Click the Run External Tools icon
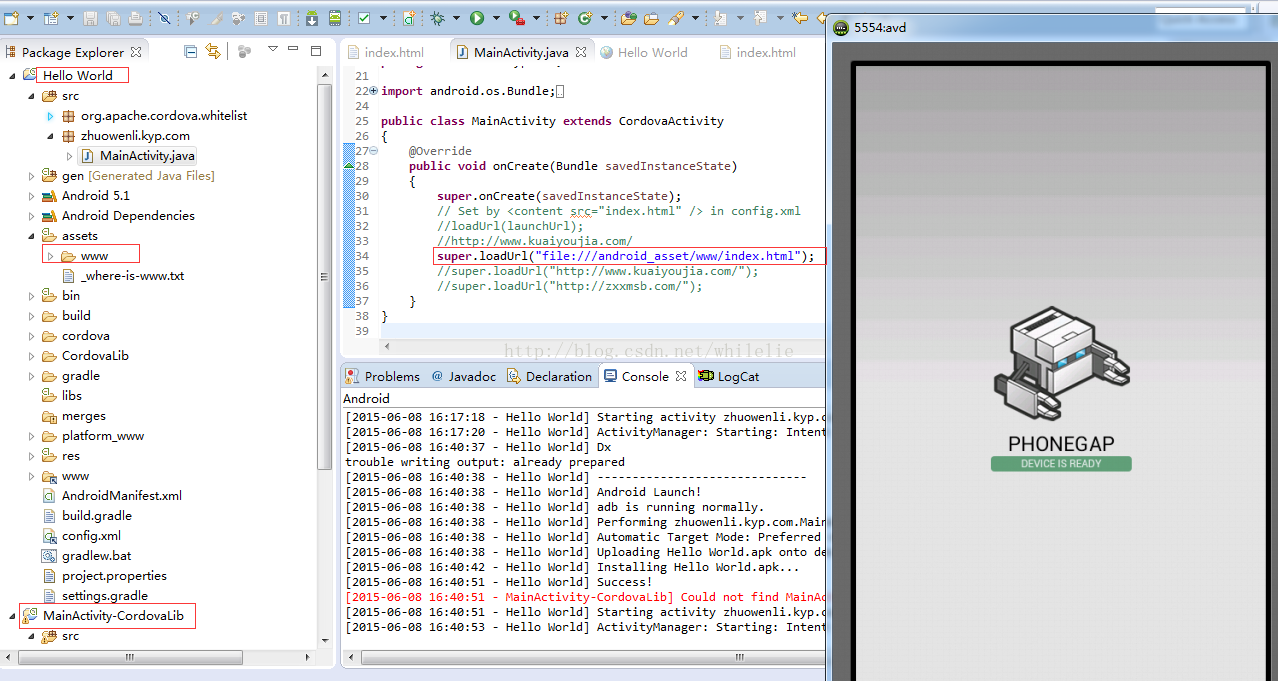Screen dimensions: 1278x681 (517, 18)
